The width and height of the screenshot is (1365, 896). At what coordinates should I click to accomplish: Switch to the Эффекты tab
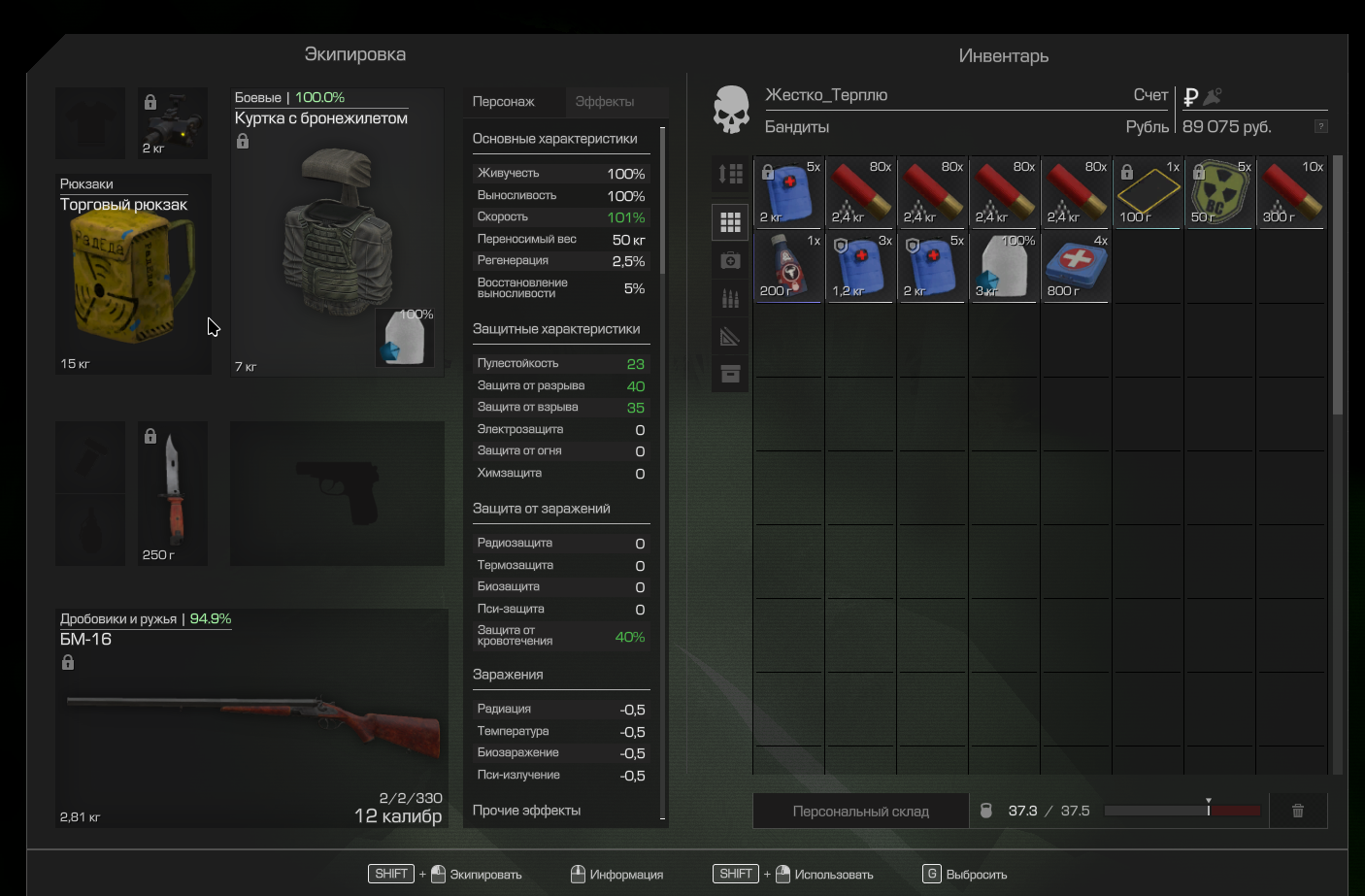point(604,102)
